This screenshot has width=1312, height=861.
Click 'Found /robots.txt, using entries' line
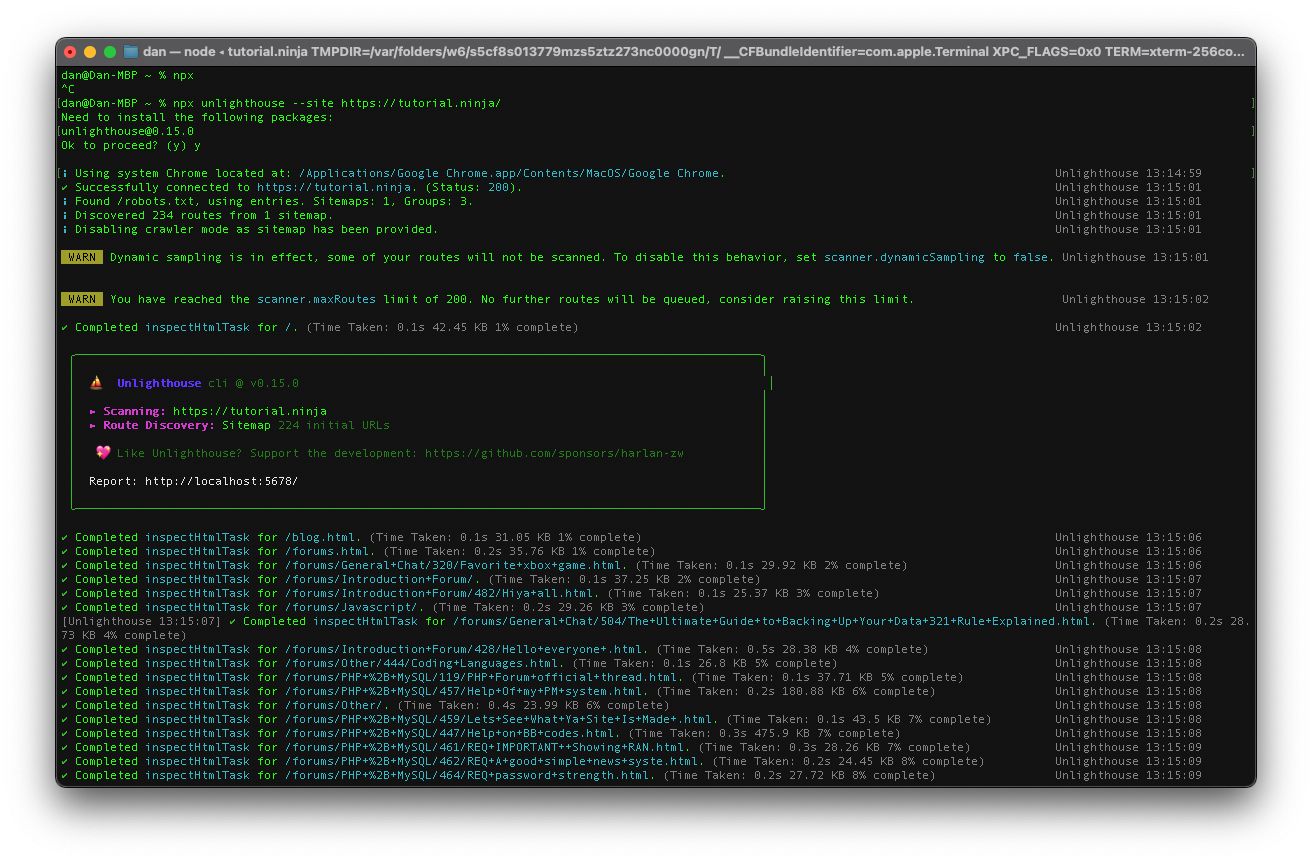tap(267, 201)
